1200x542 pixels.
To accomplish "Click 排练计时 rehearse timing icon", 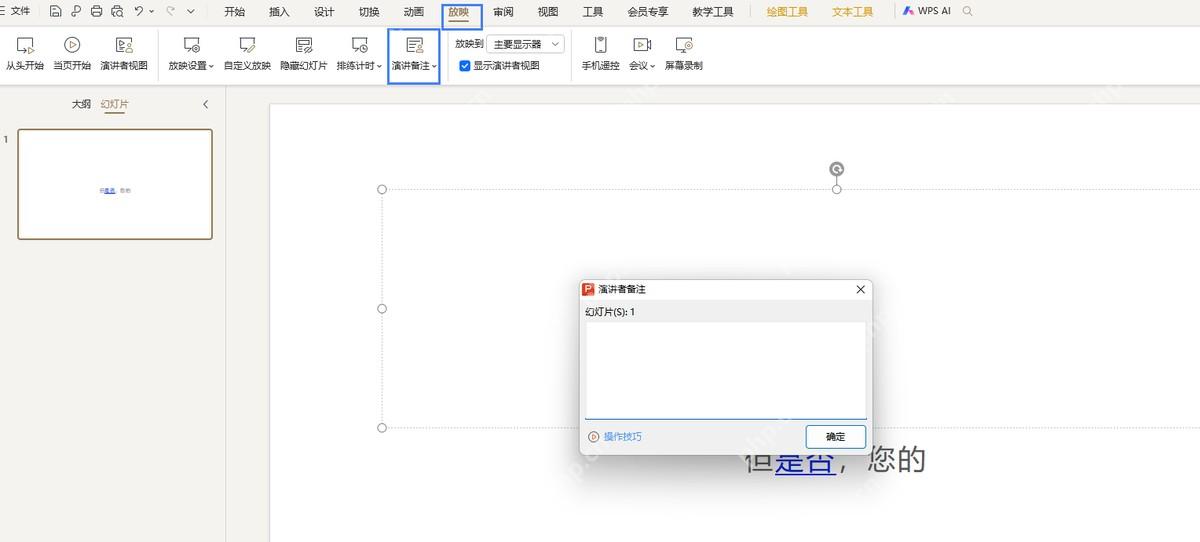I will (359, 45).
